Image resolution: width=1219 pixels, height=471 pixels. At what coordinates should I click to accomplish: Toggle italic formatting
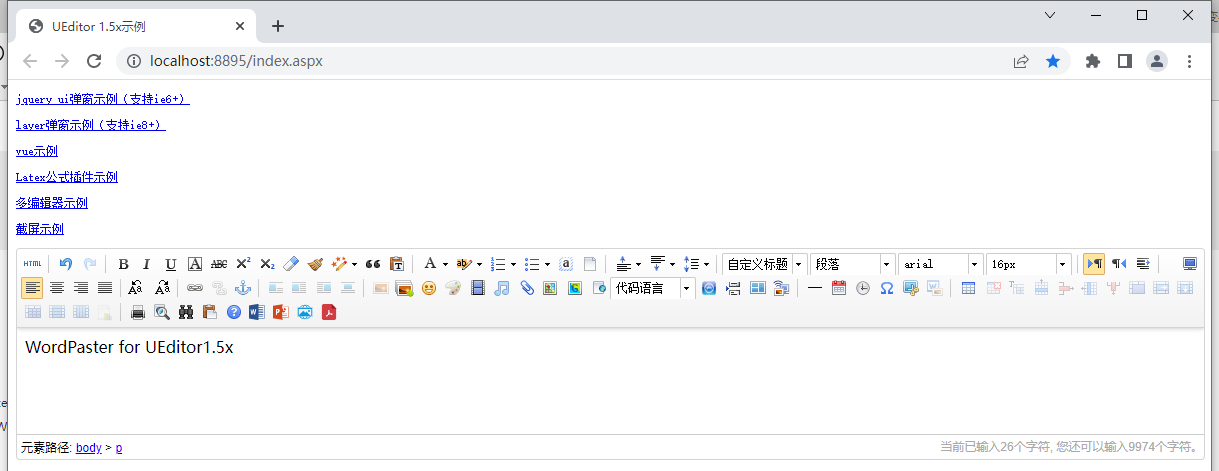147,264
